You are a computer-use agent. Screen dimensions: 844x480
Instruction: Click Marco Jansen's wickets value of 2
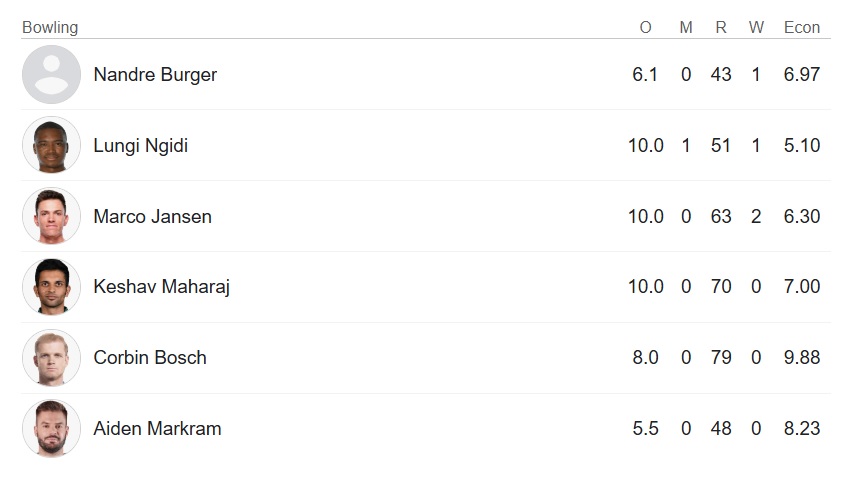(756, 217)
